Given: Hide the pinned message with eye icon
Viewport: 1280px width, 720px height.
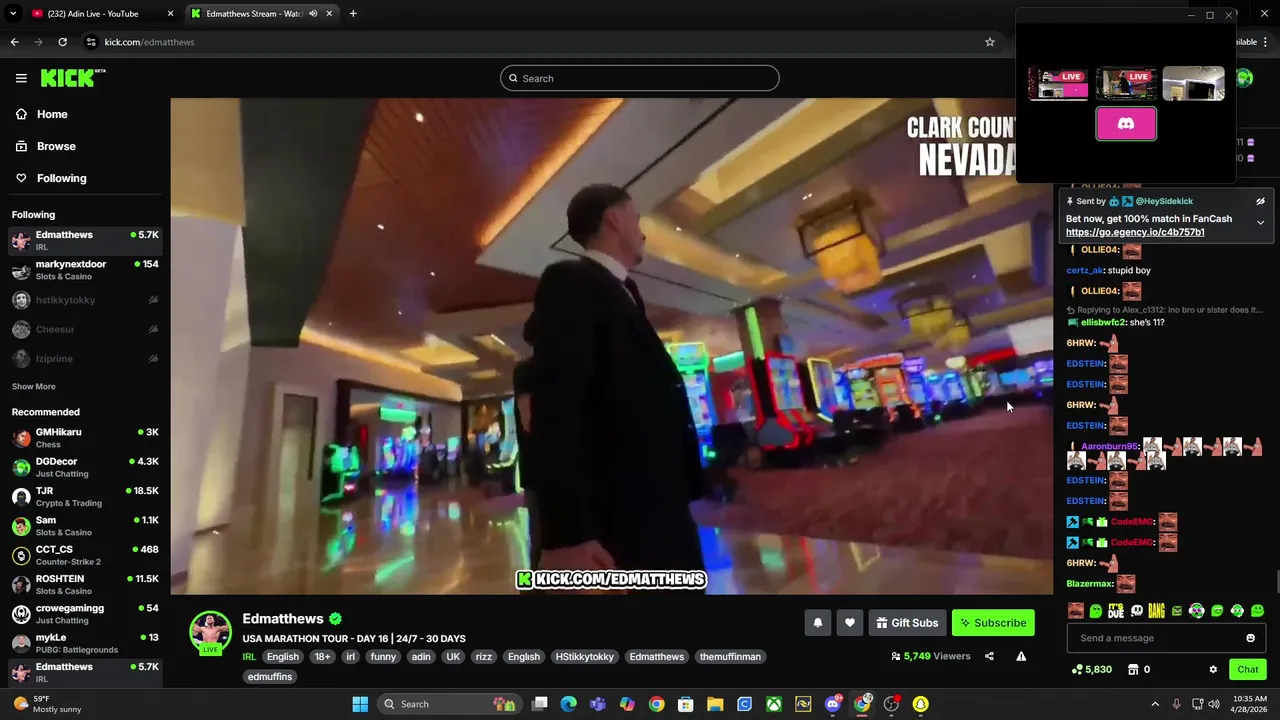Looking at the screenshot, I should coord(1260,201).
